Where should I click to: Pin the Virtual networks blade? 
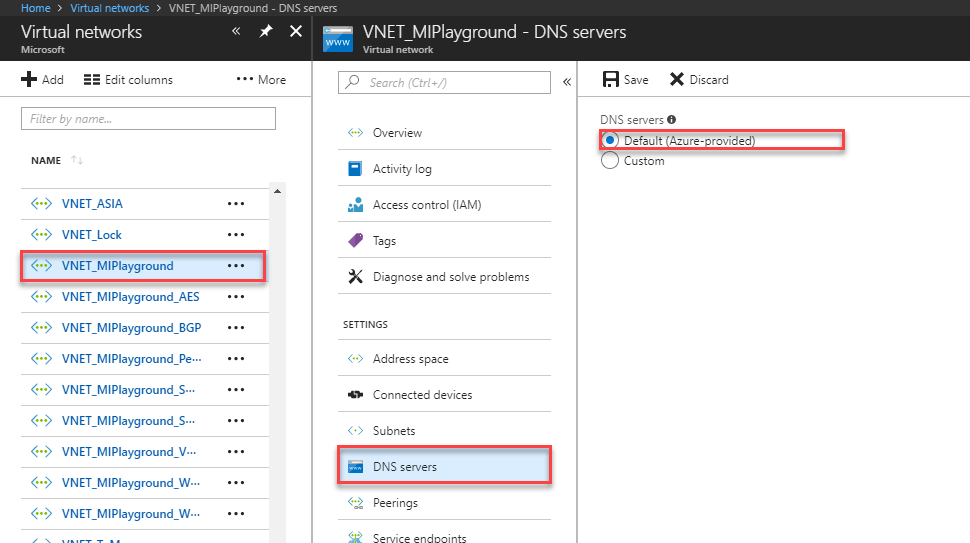(266, 31)
